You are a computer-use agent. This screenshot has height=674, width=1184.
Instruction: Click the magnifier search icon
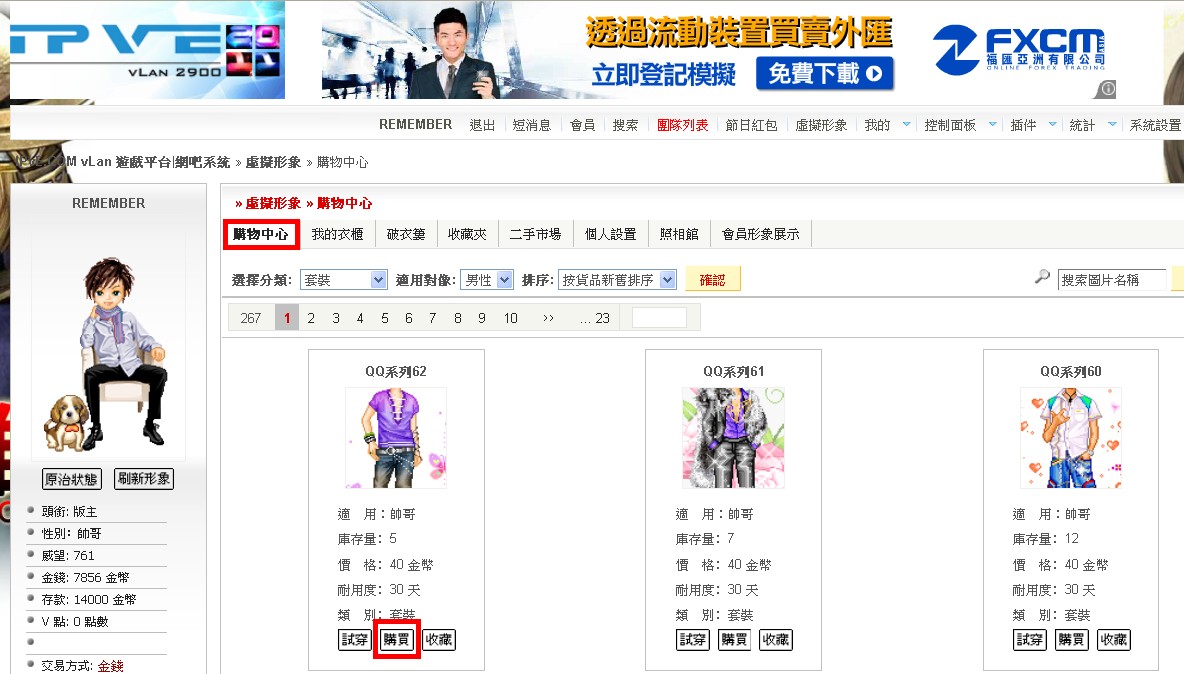tap(1042, 277)
